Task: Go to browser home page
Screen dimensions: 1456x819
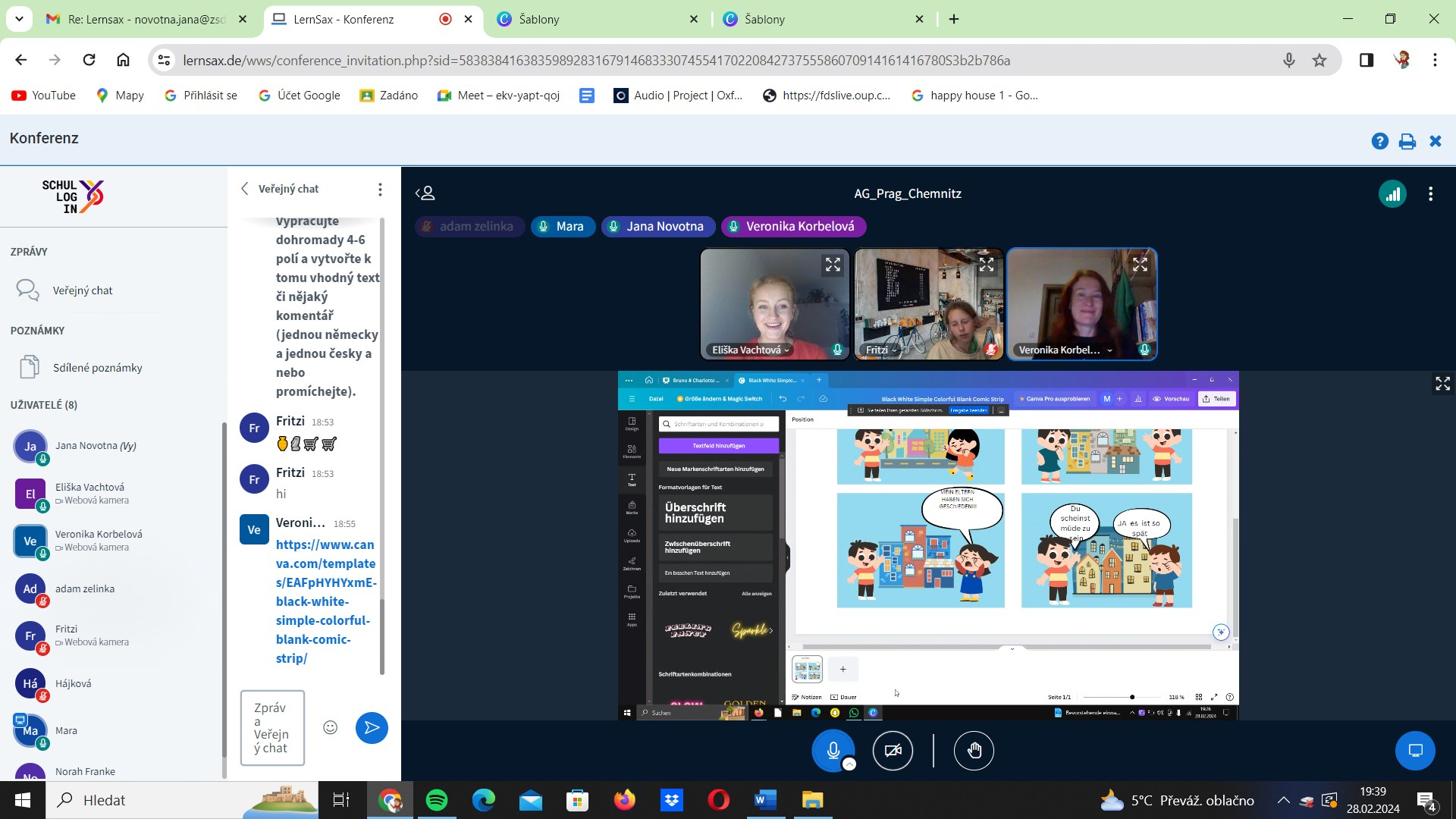Action: pyautogui.click(x=123, y=60)
